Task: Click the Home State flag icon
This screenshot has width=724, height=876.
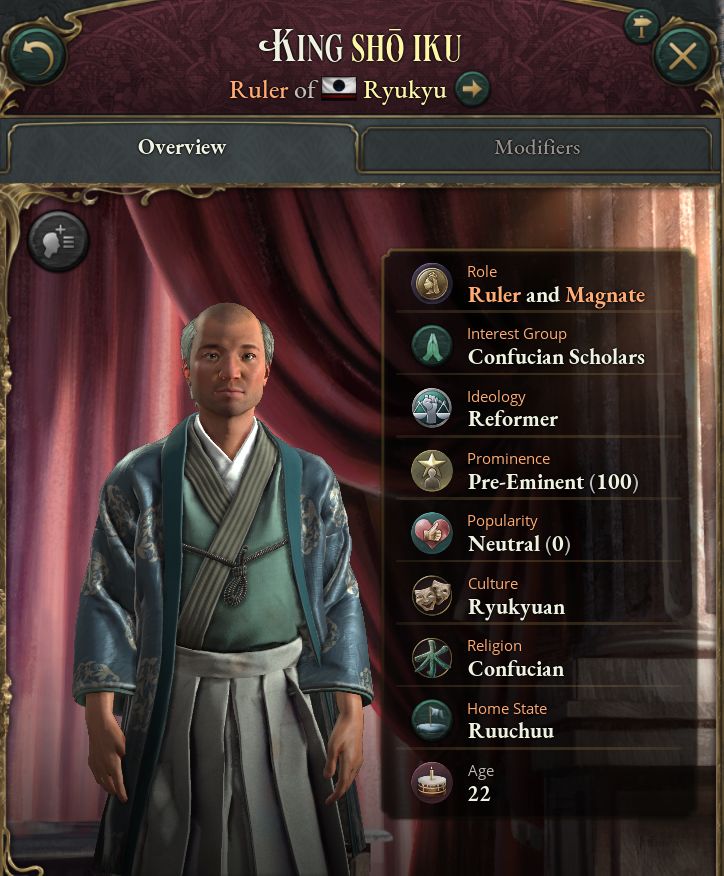Action: 431,720
